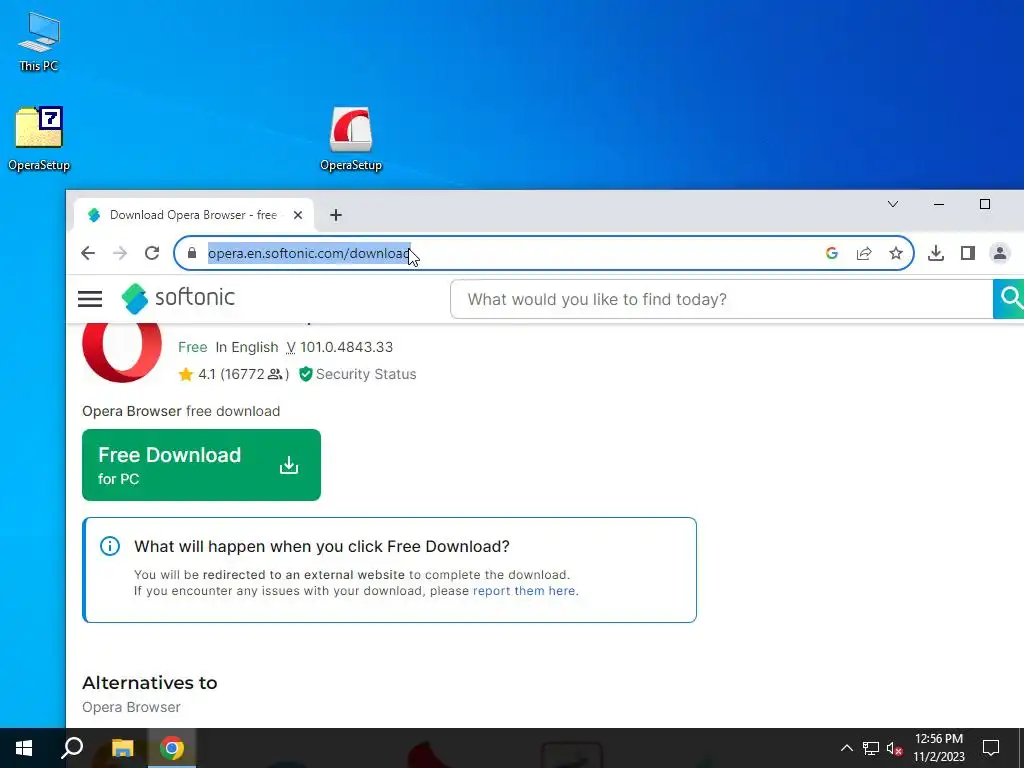Click the 'In English' language label
1024x768 pixels.
tap(247, 347)
